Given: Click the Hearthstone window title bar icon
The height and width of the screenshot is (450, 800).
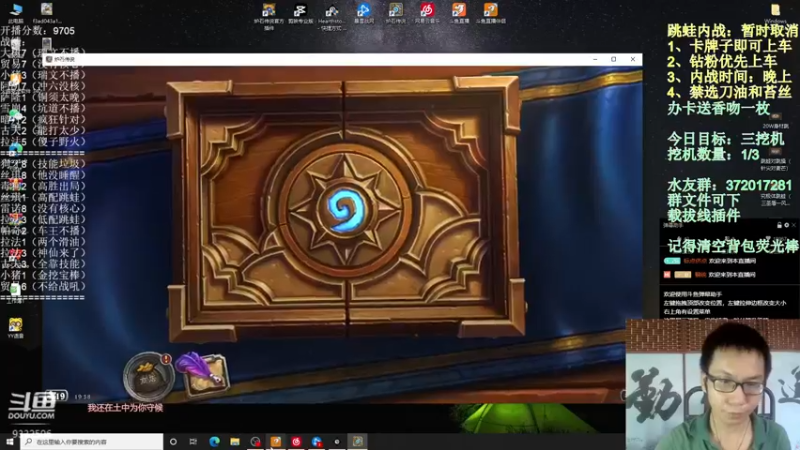Looking at the screenshot, I should click(x=49, y=59).
